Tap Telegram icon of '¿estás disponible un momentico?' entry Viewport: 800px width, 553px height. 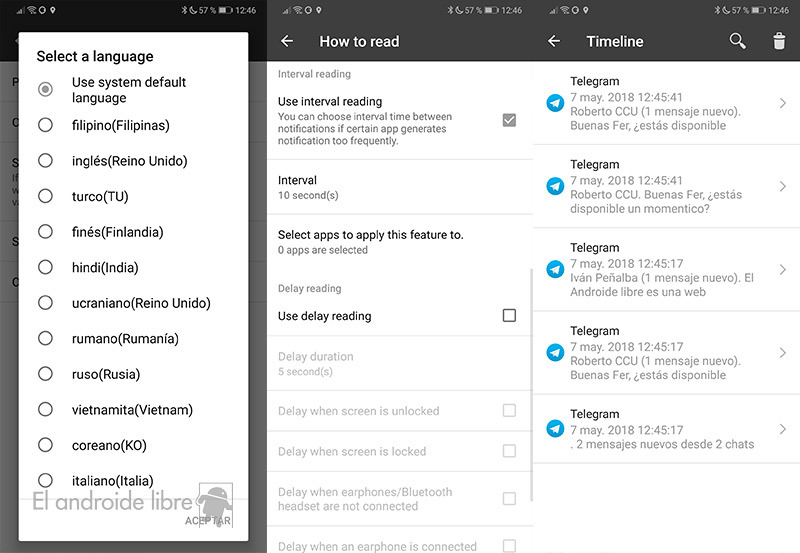555,186
